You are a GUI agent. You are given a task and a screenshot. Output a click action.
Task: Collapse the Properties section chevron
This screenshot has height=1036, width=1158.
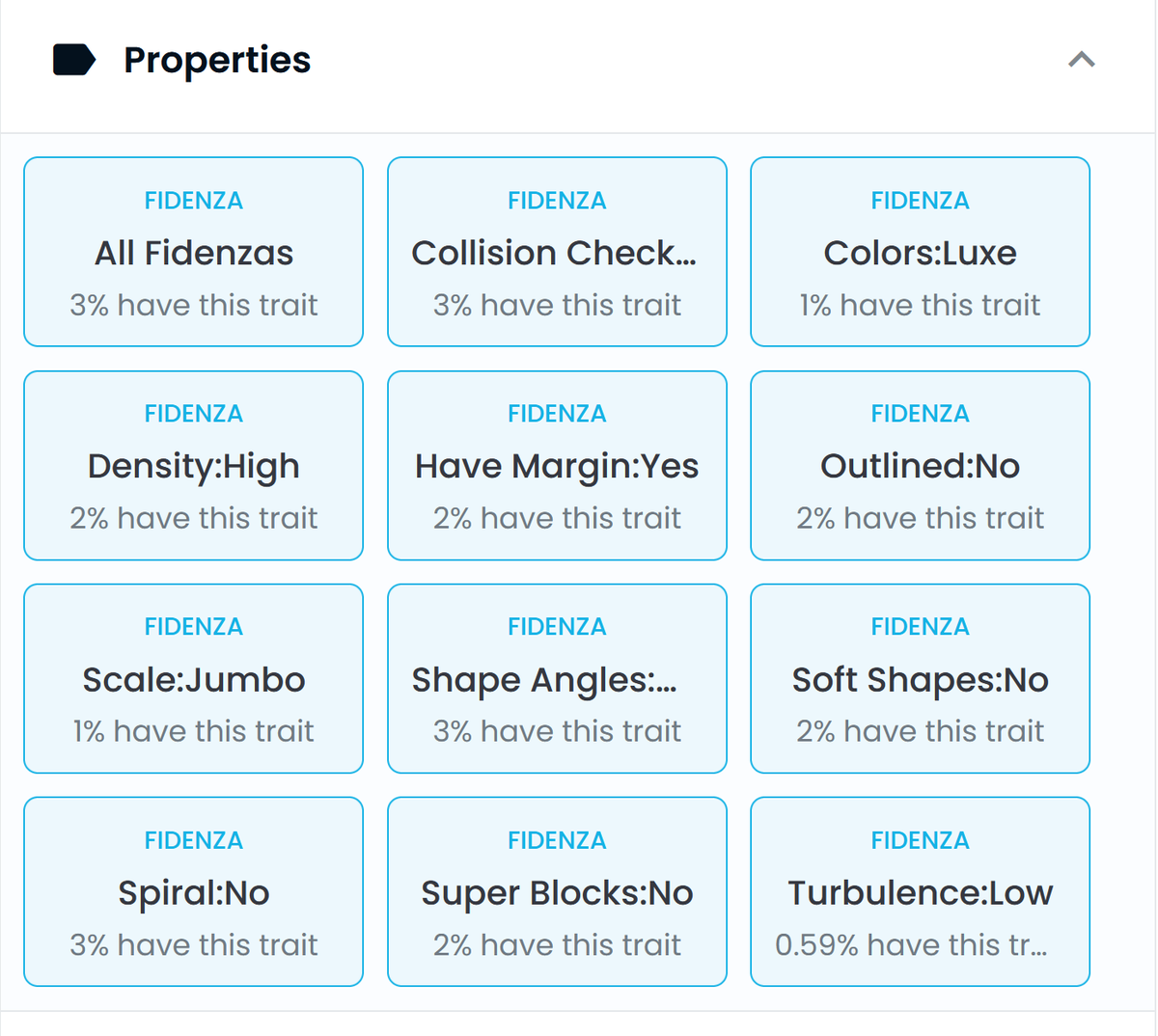[x=1082, y=60]
